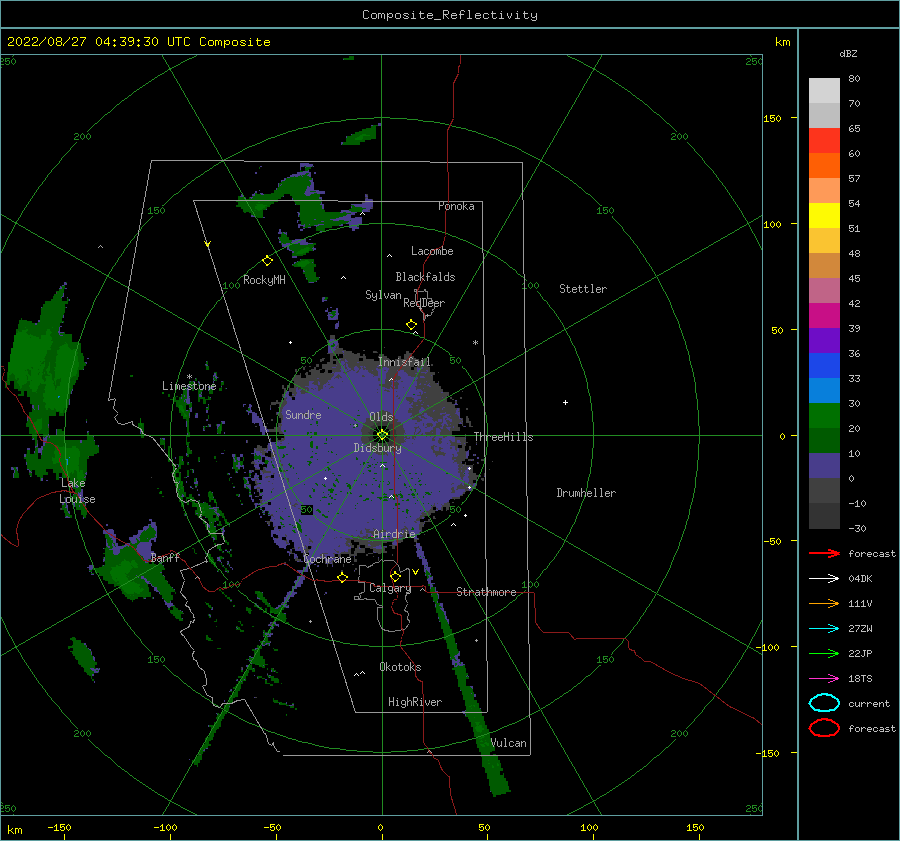Image resolution: width=900 pixels, height=841 pixels.
Task: Click the Ponoka label
Action: [x=456, y=206]
